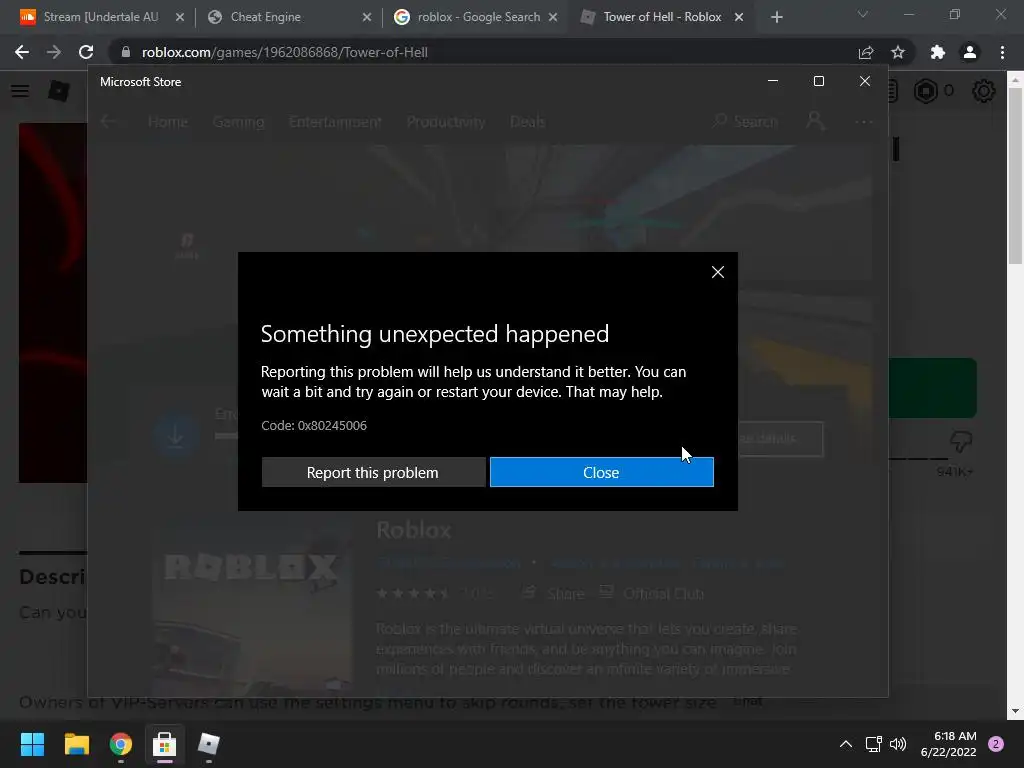This screenshot has width=1024, height=768.
Task: Click the browser page vertical scrollbar
Action: [1014, 177]
